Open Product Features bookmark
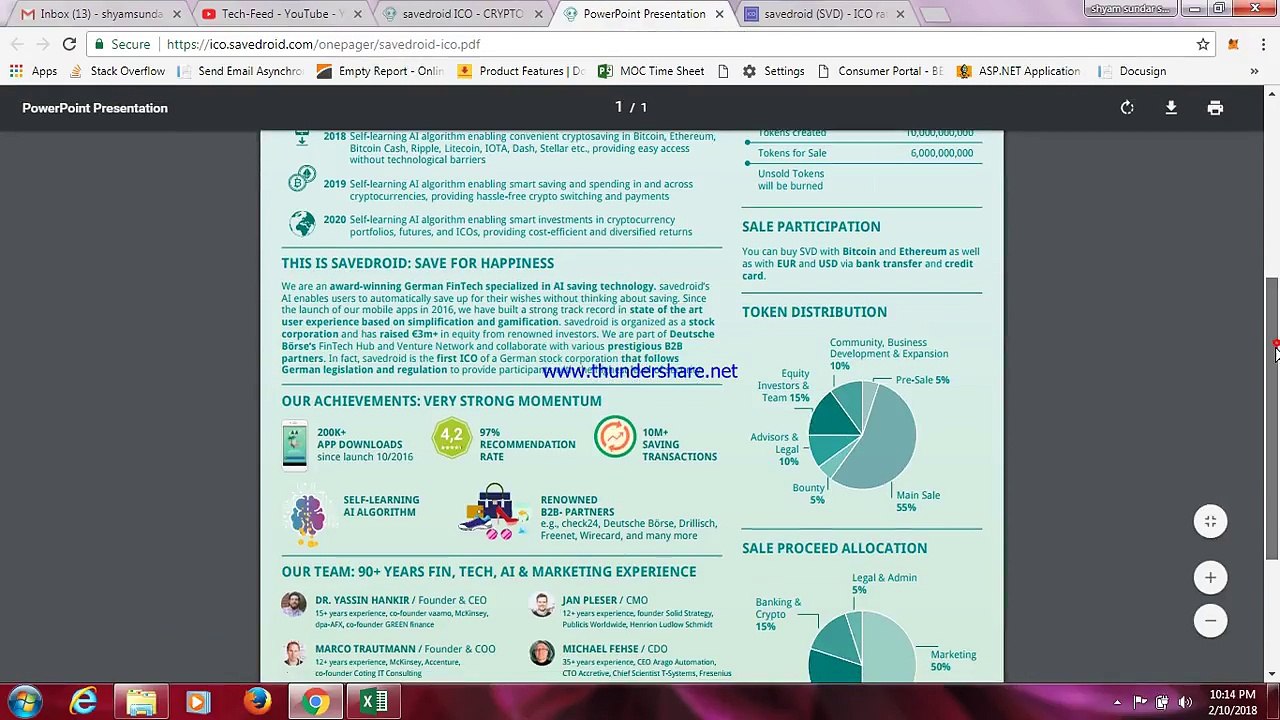This screenshot has width=1280, height=720. coord(521,71)
